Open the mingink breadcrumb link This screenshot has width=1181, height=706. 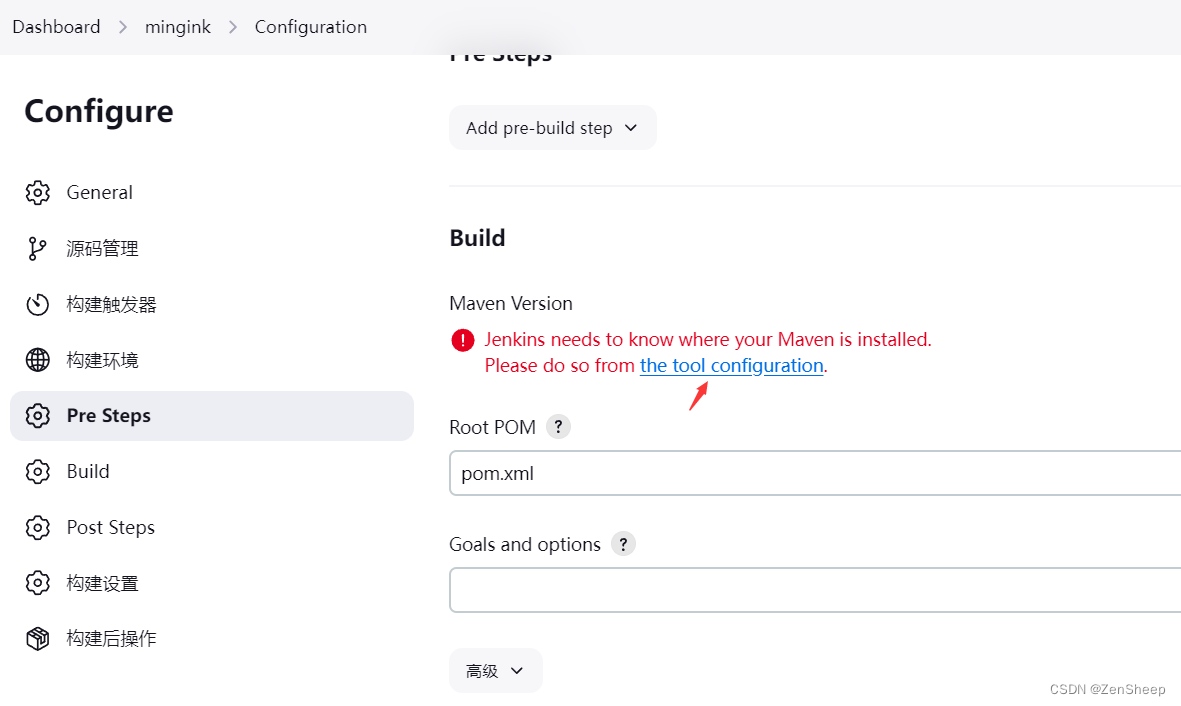pos(178,27)
